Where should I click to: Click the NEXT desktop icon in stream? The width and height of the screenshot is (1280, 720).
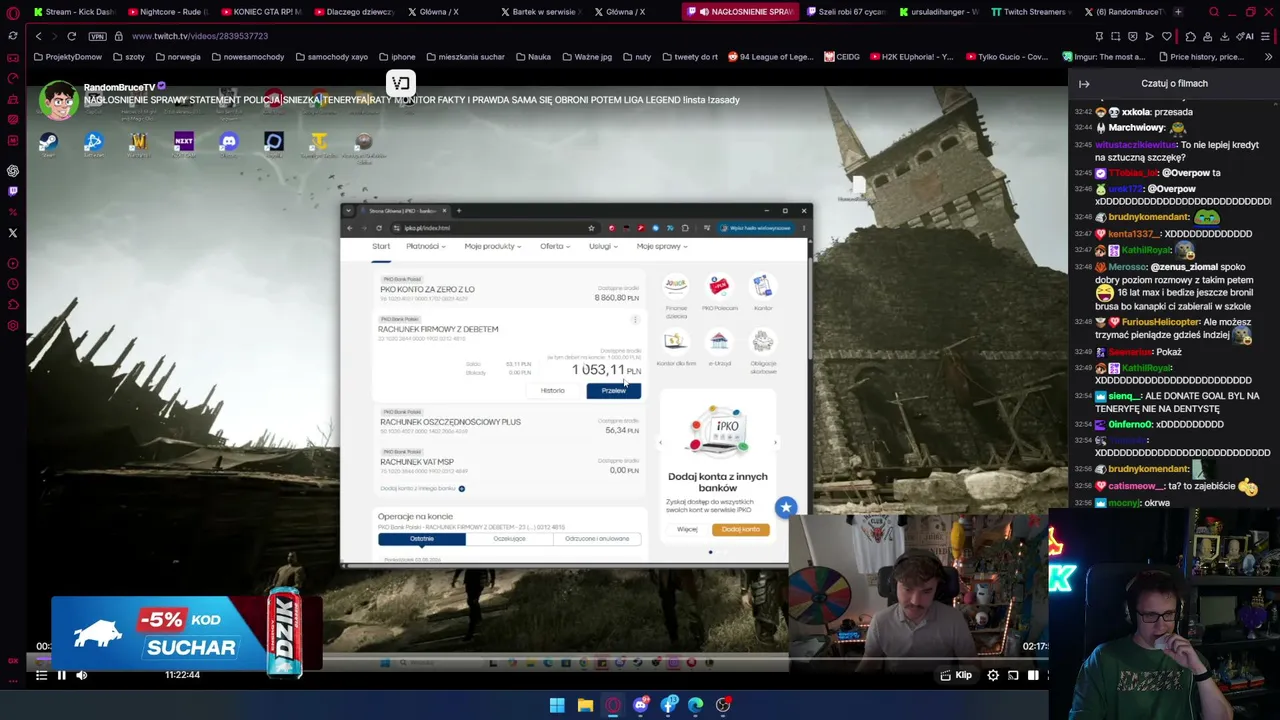pyautogui.click(x=183, y=143)
